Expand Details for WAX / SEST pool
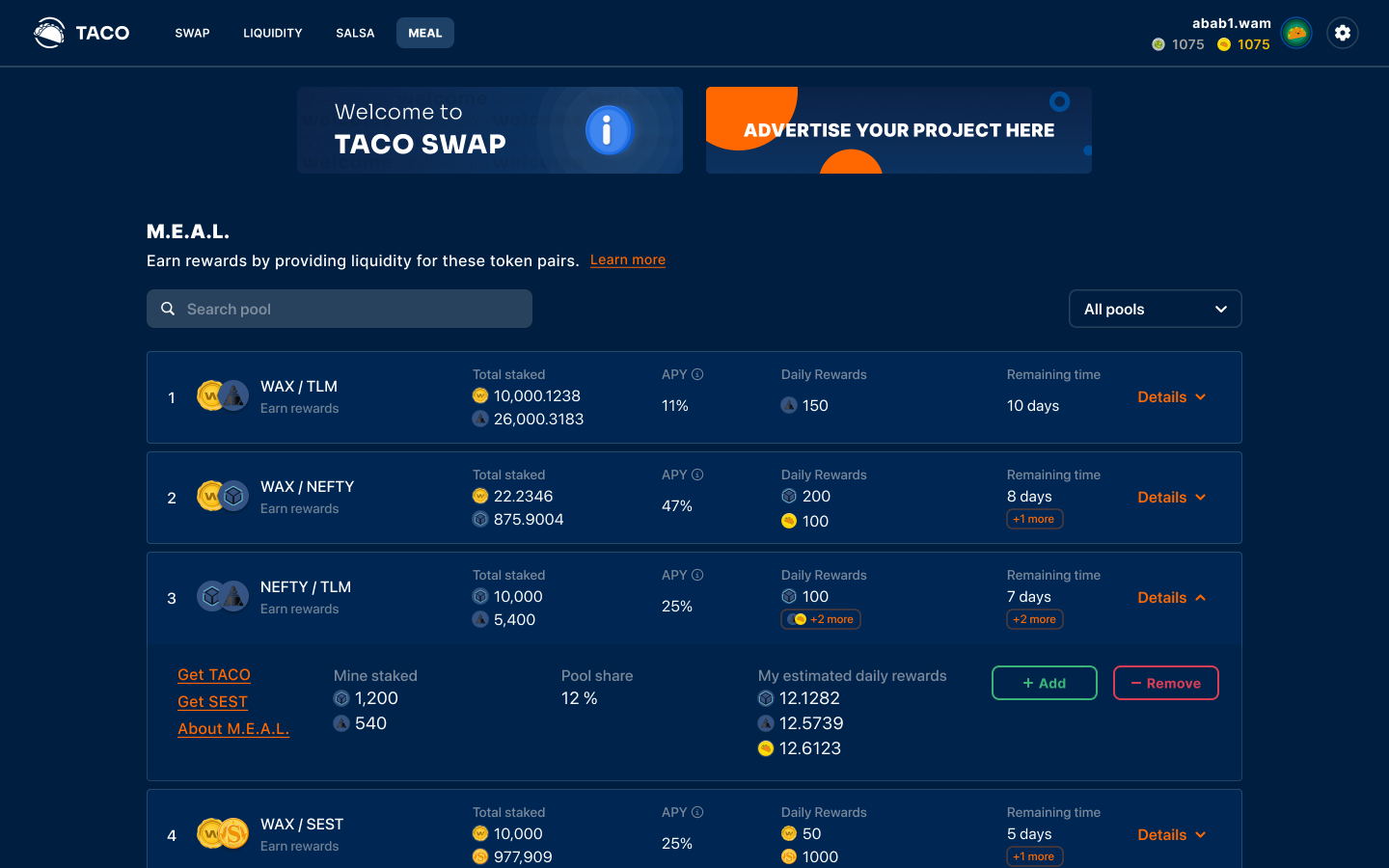Image resolution: width=1389 pixels, height=868 pixels. pyautogui.click(x=1172, y=835)
